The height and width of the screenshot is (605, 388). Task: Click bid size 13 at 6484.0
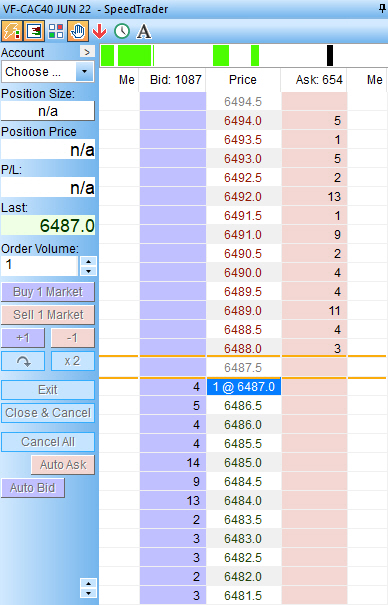pos(172,501)
